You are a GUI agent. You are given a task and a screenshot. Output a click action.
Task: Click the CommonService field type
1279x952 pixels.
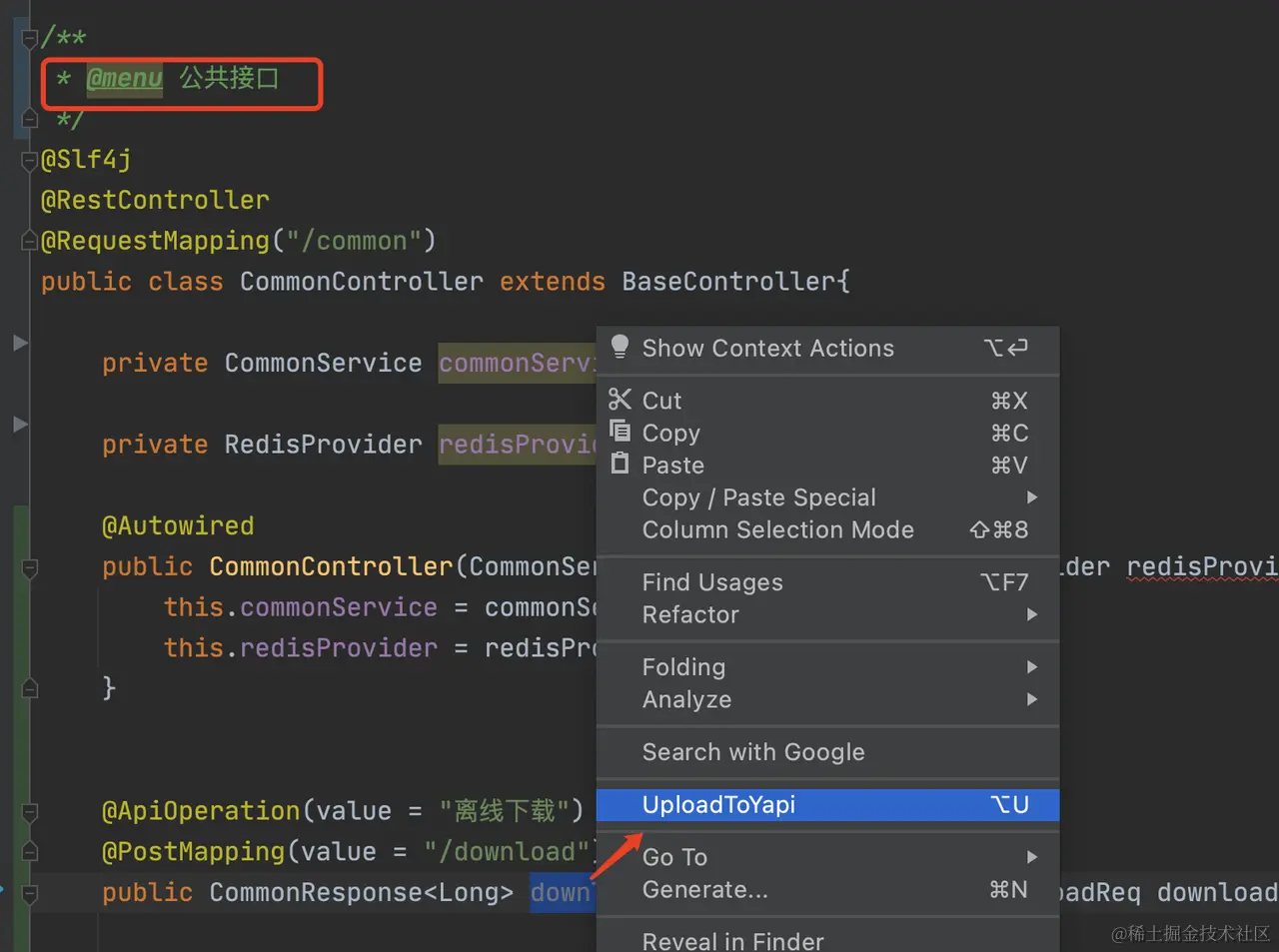pyautogui.click(x=323, y=363)
